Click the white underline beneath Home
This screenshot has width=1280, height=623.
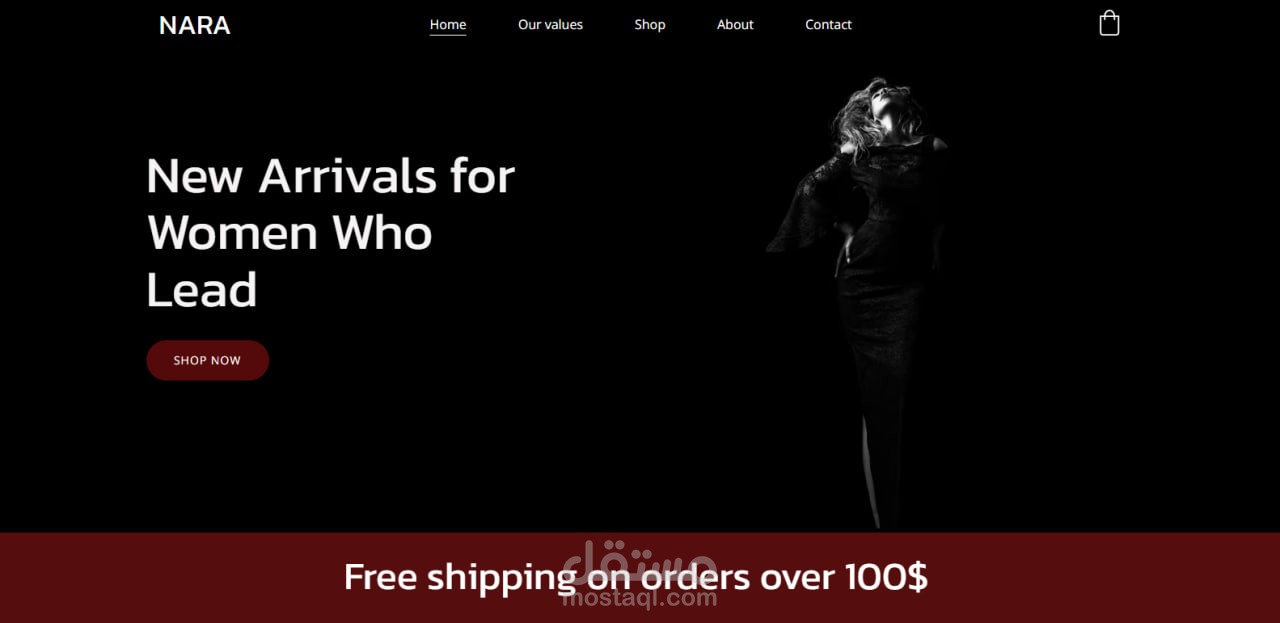[448, 34]
